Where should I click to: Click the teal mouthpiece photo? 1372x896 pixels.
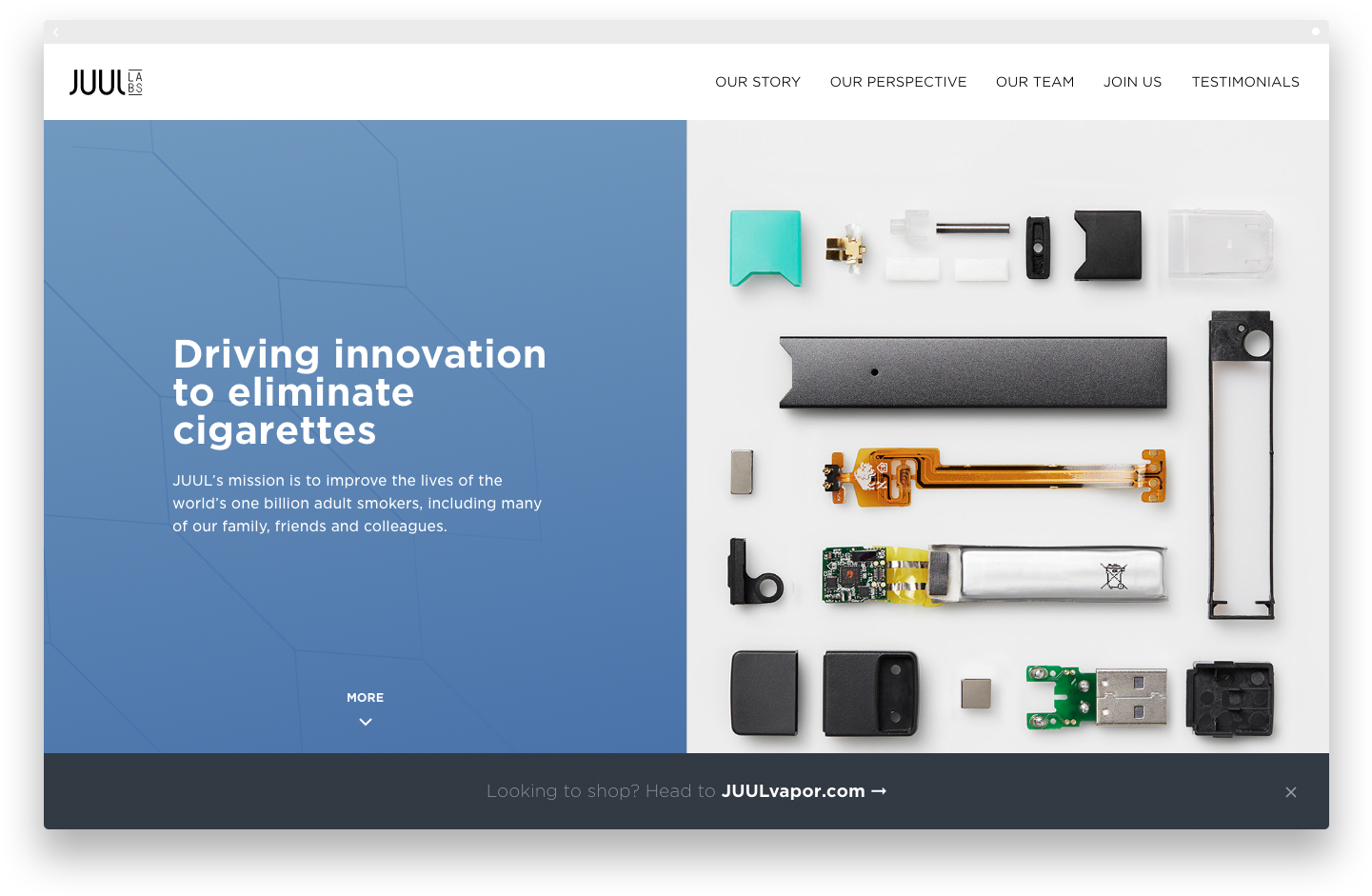pos(765,249)
